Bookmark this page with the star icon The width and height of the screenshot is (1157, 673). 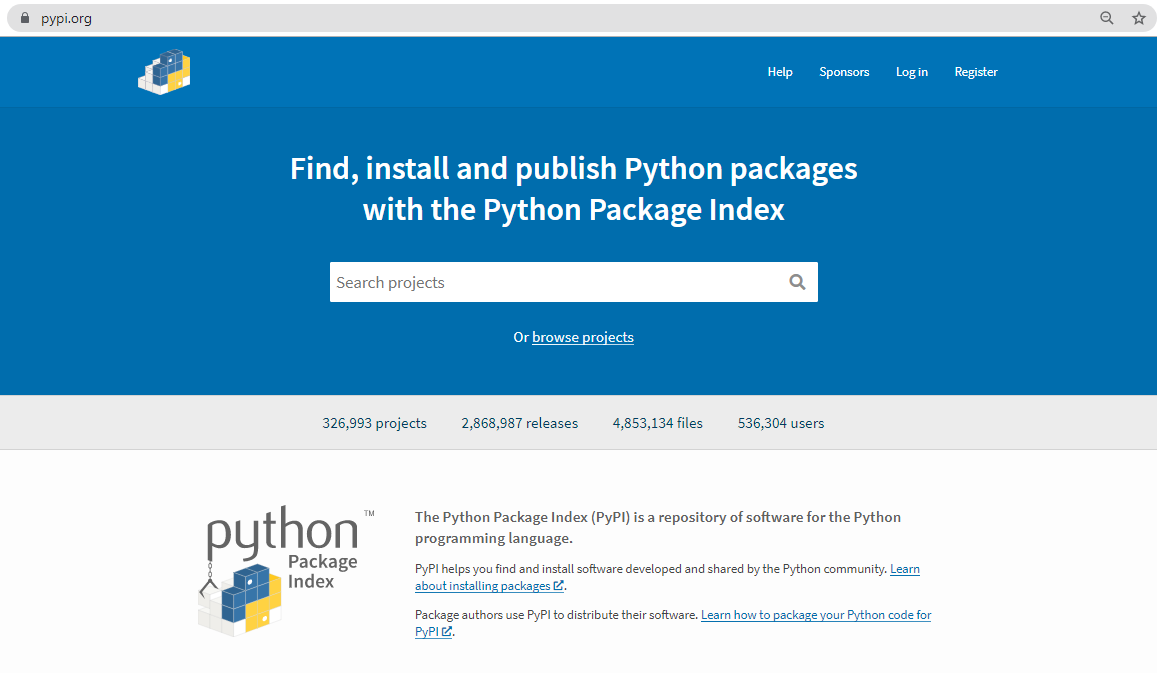[x=1139, y=18]
